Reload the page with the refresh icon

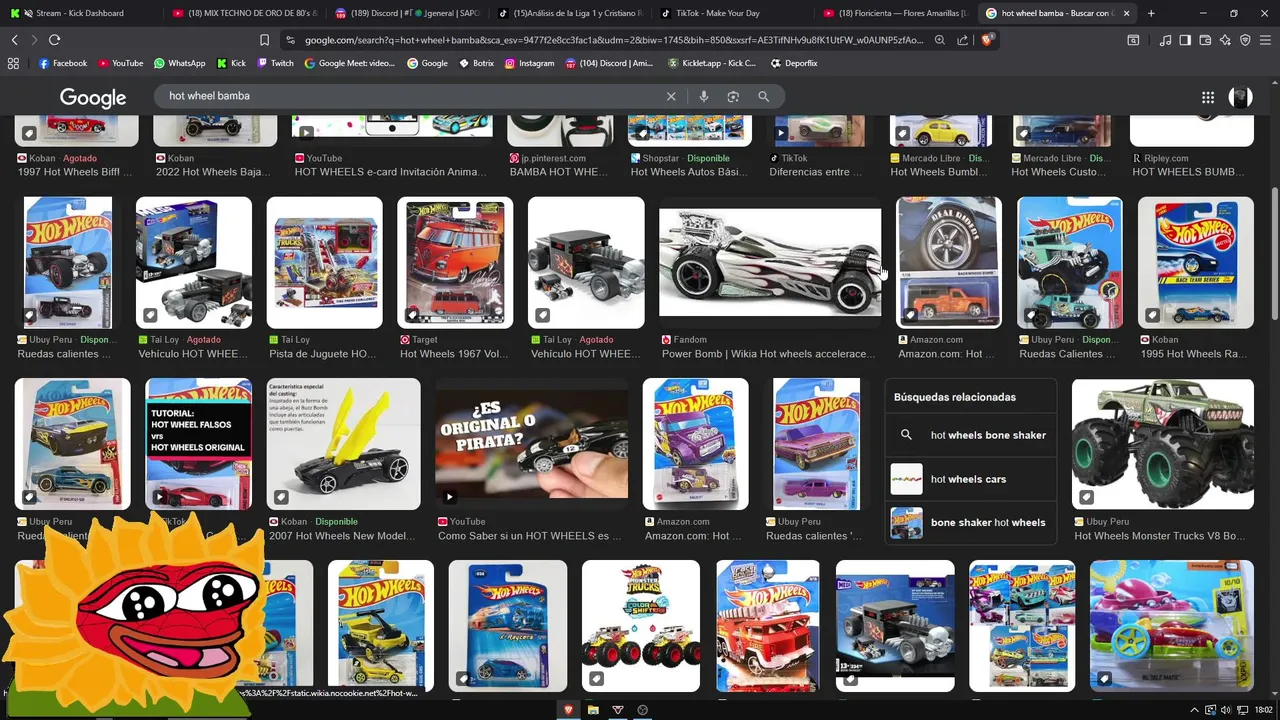point(54,40)
